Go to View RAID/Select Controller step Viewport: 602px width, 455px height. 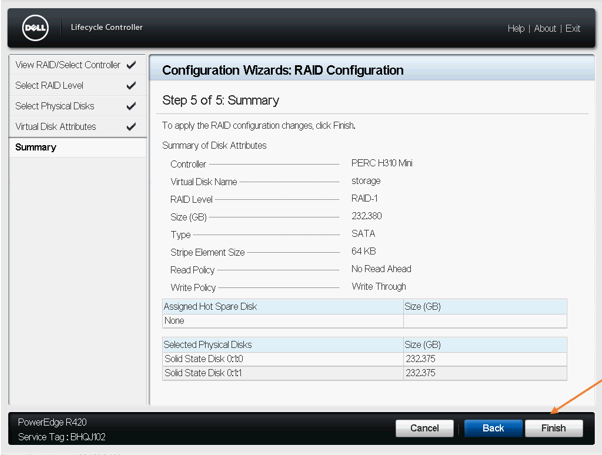[x=77, y=65]
